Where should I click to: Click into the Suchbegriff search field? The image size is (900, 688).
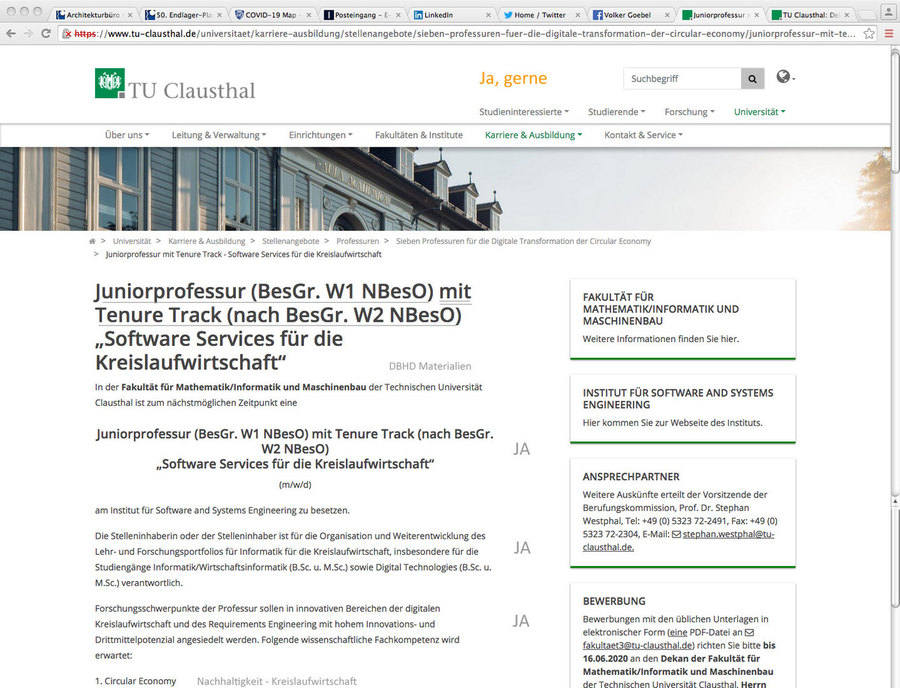(682, 78)
